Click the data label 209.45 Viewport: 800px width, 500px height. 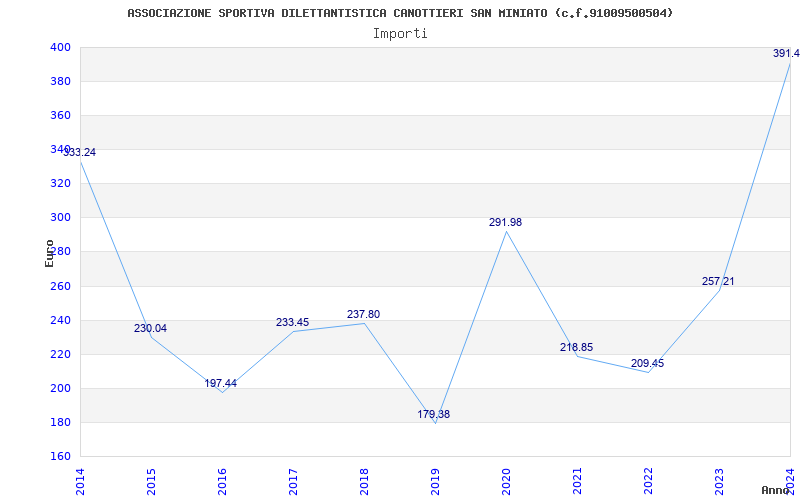click(647, 363)
